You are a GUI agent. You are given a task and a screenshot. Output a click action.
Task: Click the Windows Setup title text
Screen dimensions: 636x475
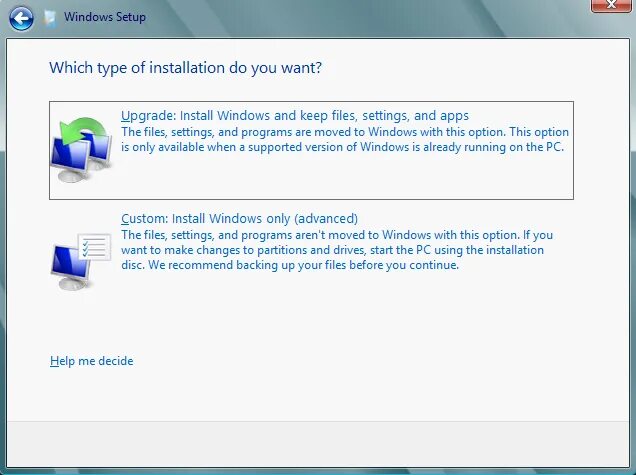coord(105,17)
